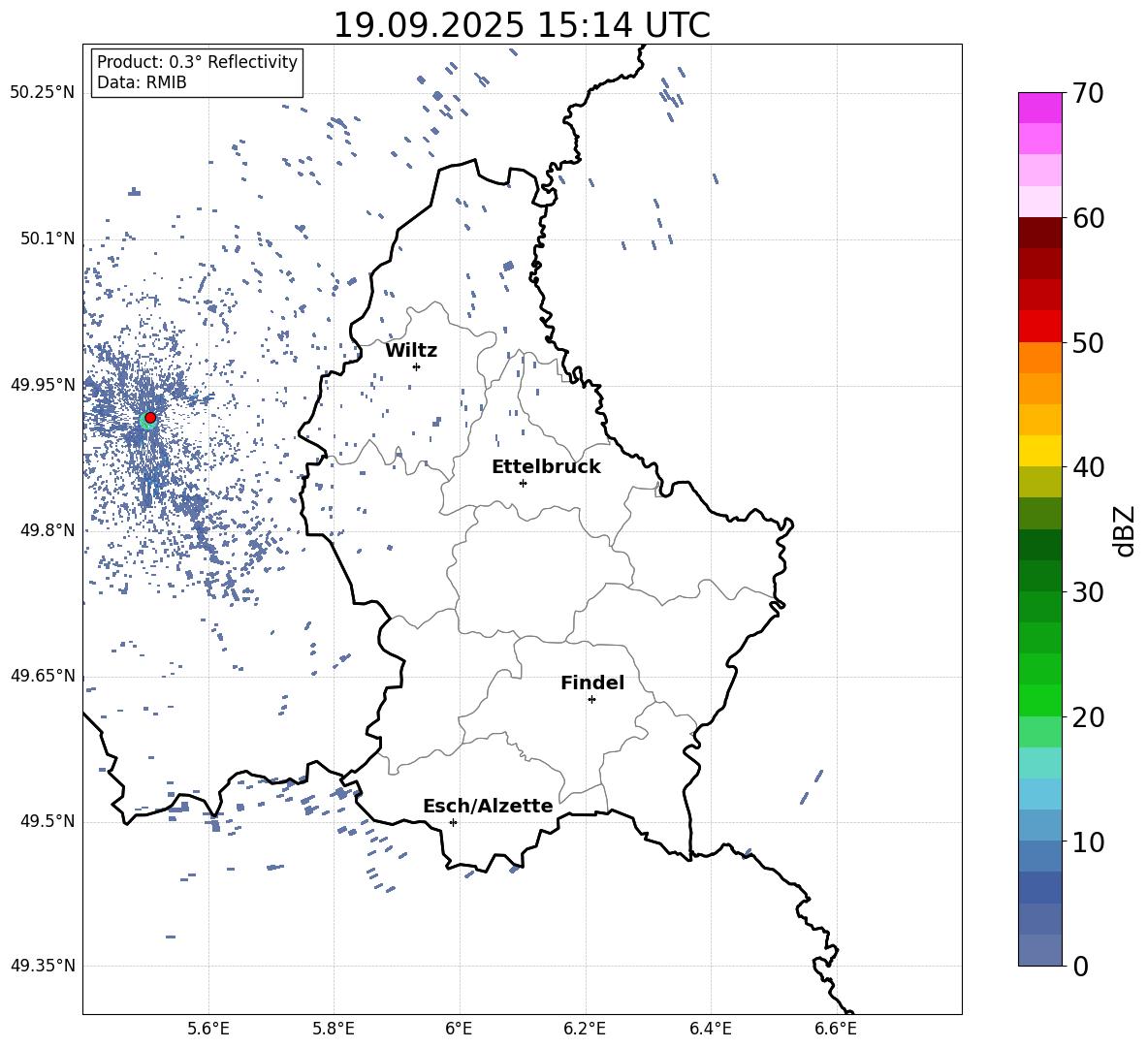
Task: Click the 50 tick on colorbar
Action: pyautogui.click(x=1088, y=342)
